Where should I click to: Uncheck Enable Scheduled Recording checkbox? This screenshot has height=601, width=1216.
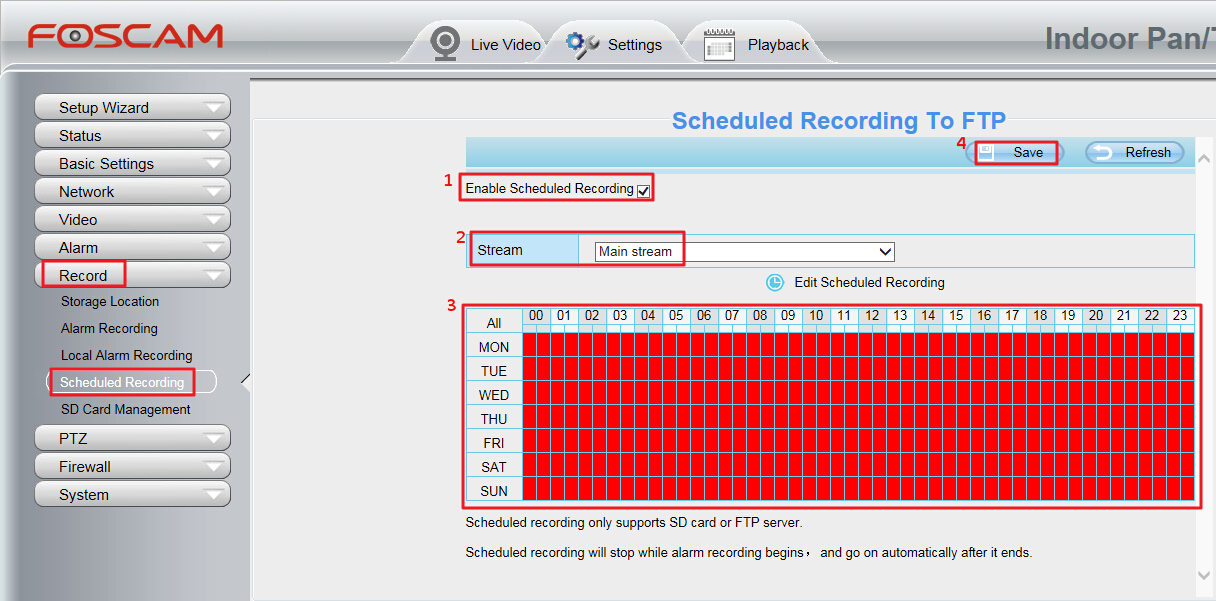644,190
